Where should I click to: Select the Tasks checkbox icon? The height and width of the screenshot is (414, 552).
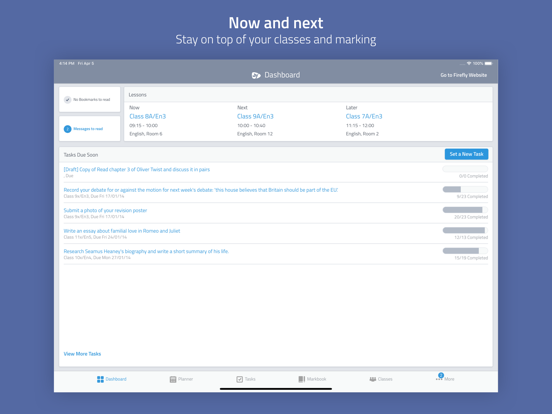click(x=239, y=379)
